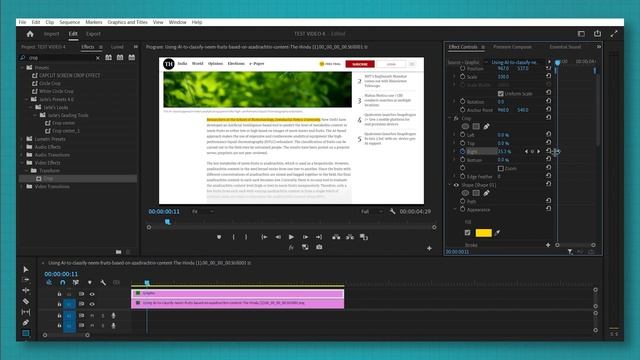Image resolution: width=640 pixels, height=360 pixels.
Task: Click the program monitor playhead marker
Action: (x=168, y=222)
